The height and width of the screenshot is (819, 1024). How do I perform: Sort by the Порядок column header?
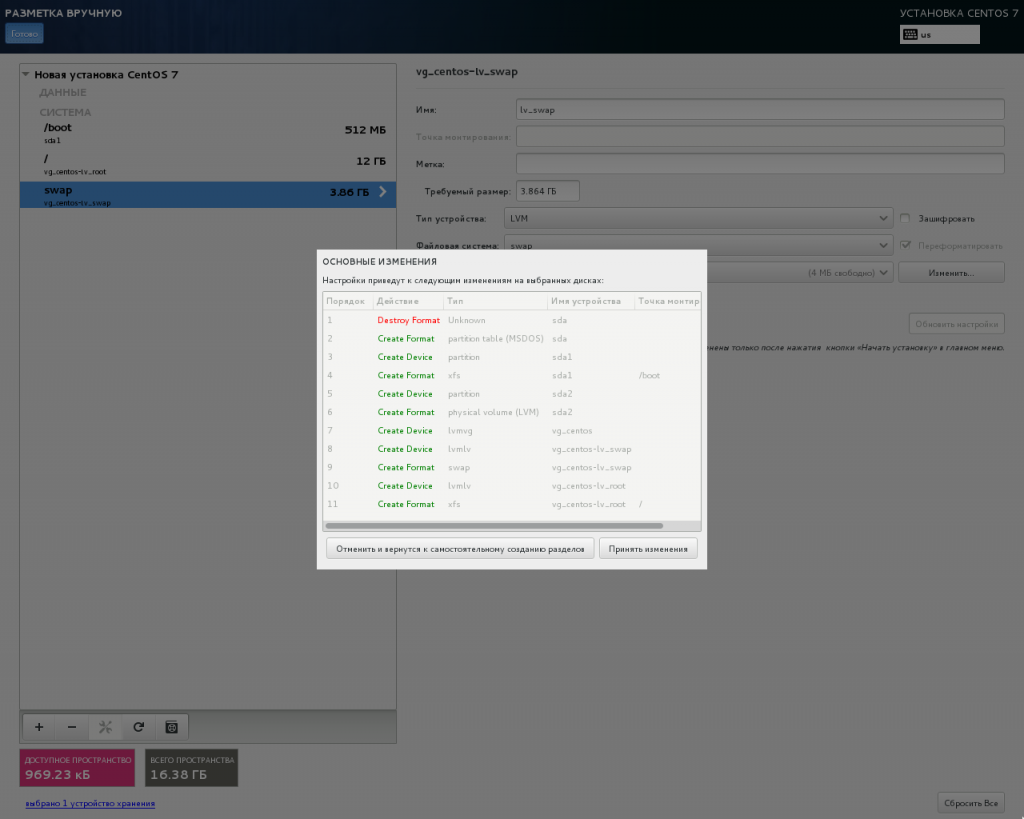(347, 301)
